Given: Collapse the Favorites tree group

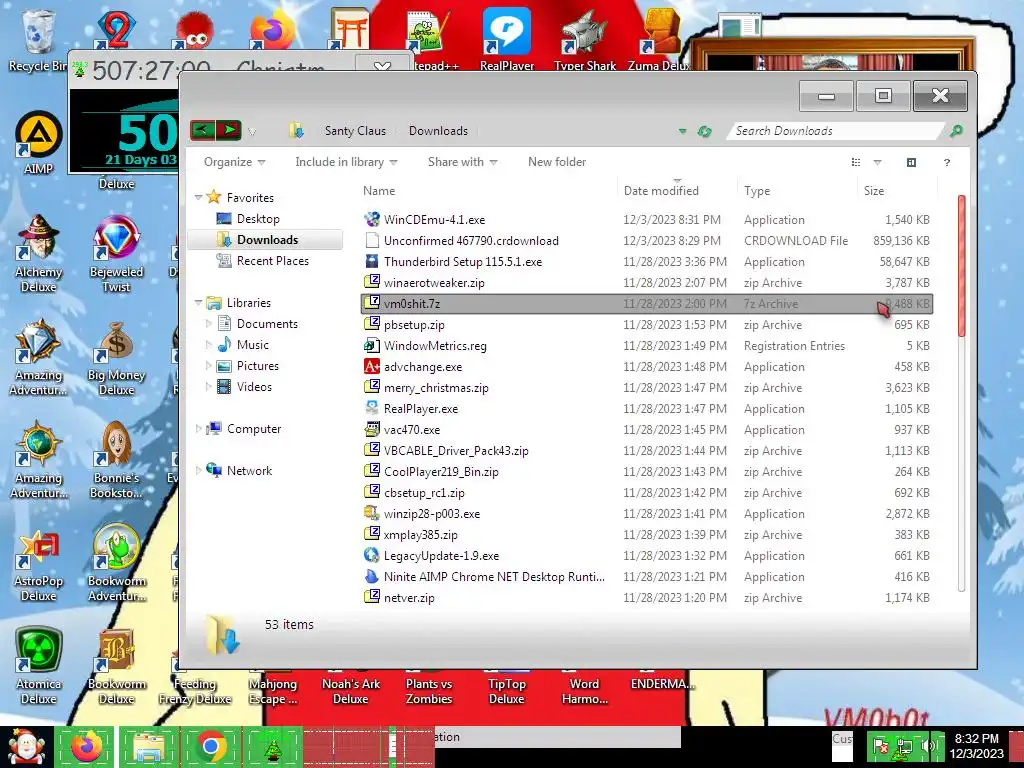Looking at the screenshot, I should [x=199, y=197].
